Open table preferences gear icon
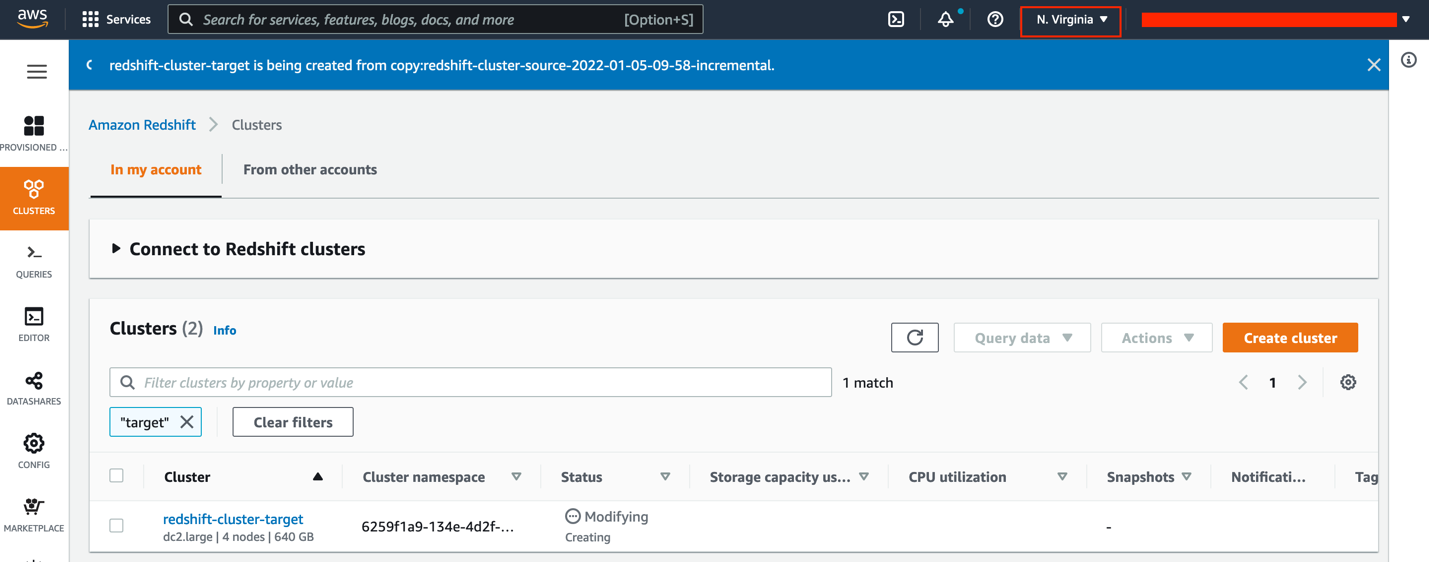Viewport: 1429px width, 562px height. tap(1348, 382)
